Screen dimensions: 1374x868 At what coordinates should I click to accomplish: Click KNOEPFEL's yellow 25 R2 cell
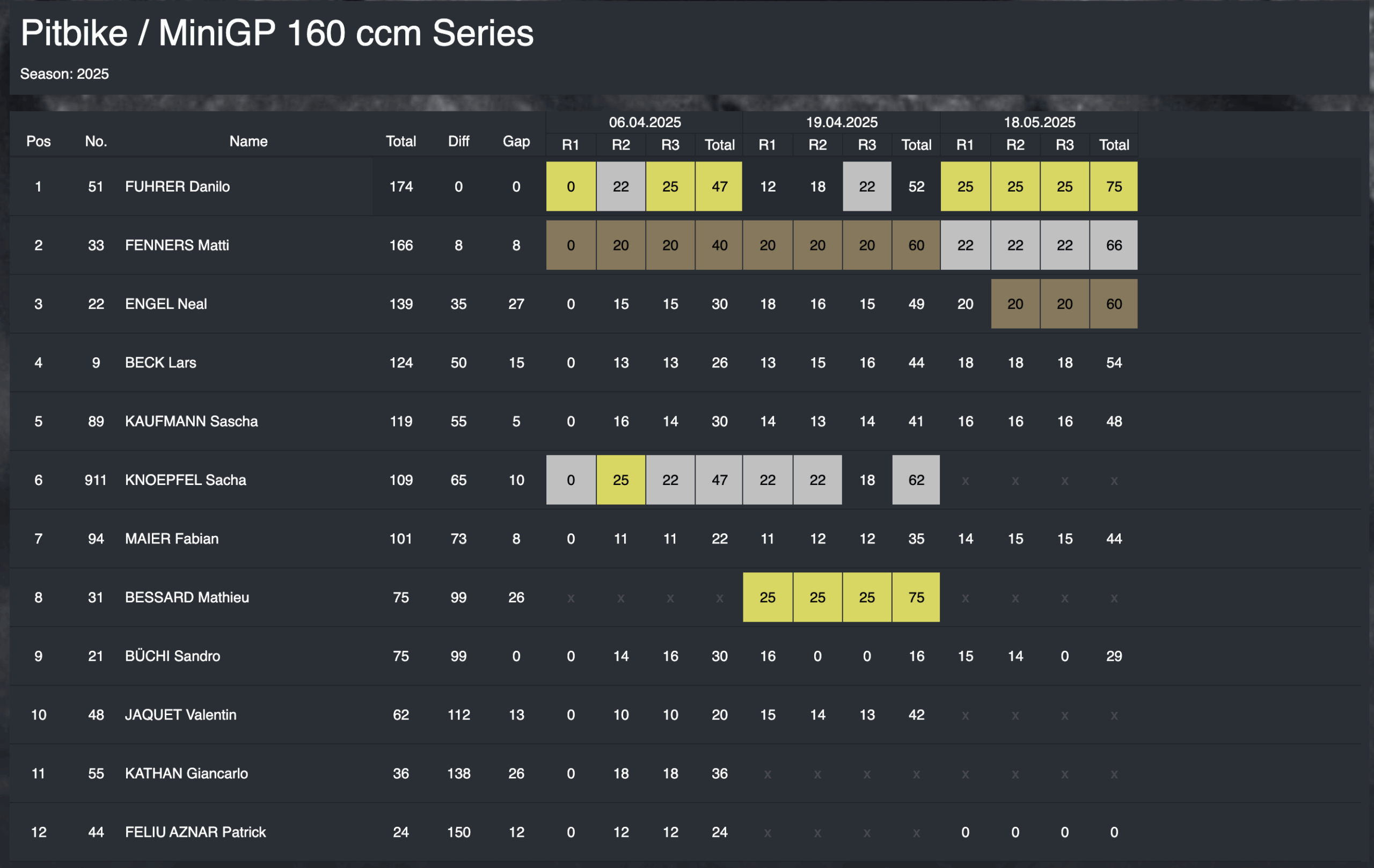pyautogui.click(x=621, y=480)
